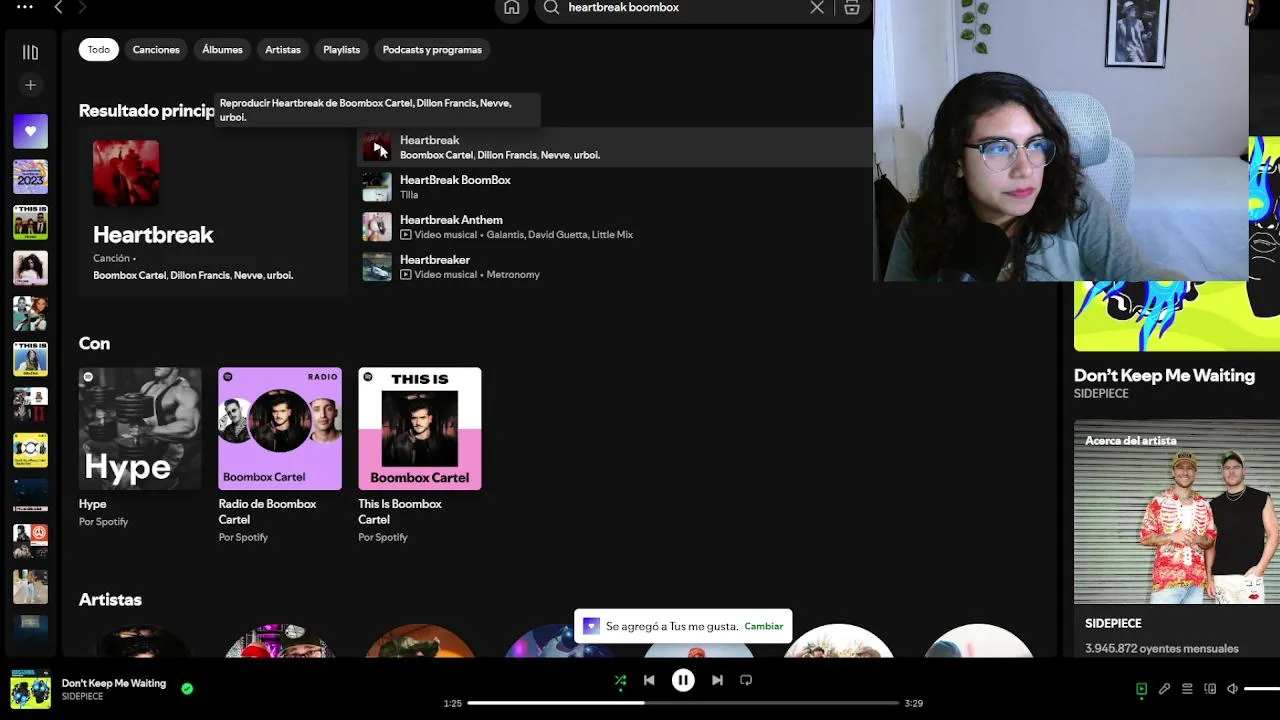Open the HeartBreak BoomBox row thumbnail
The width and height of the screenshot is (1280, 720).
tap(377, 187)
